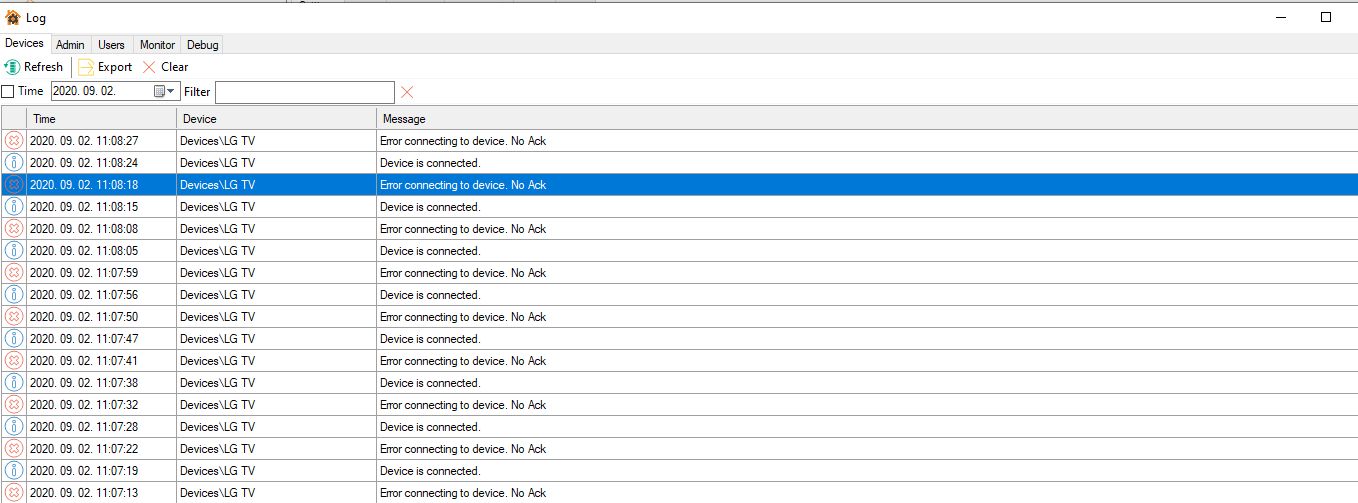Clear the filter with the red X
The image size is (1358, 503).
(407, 92)
